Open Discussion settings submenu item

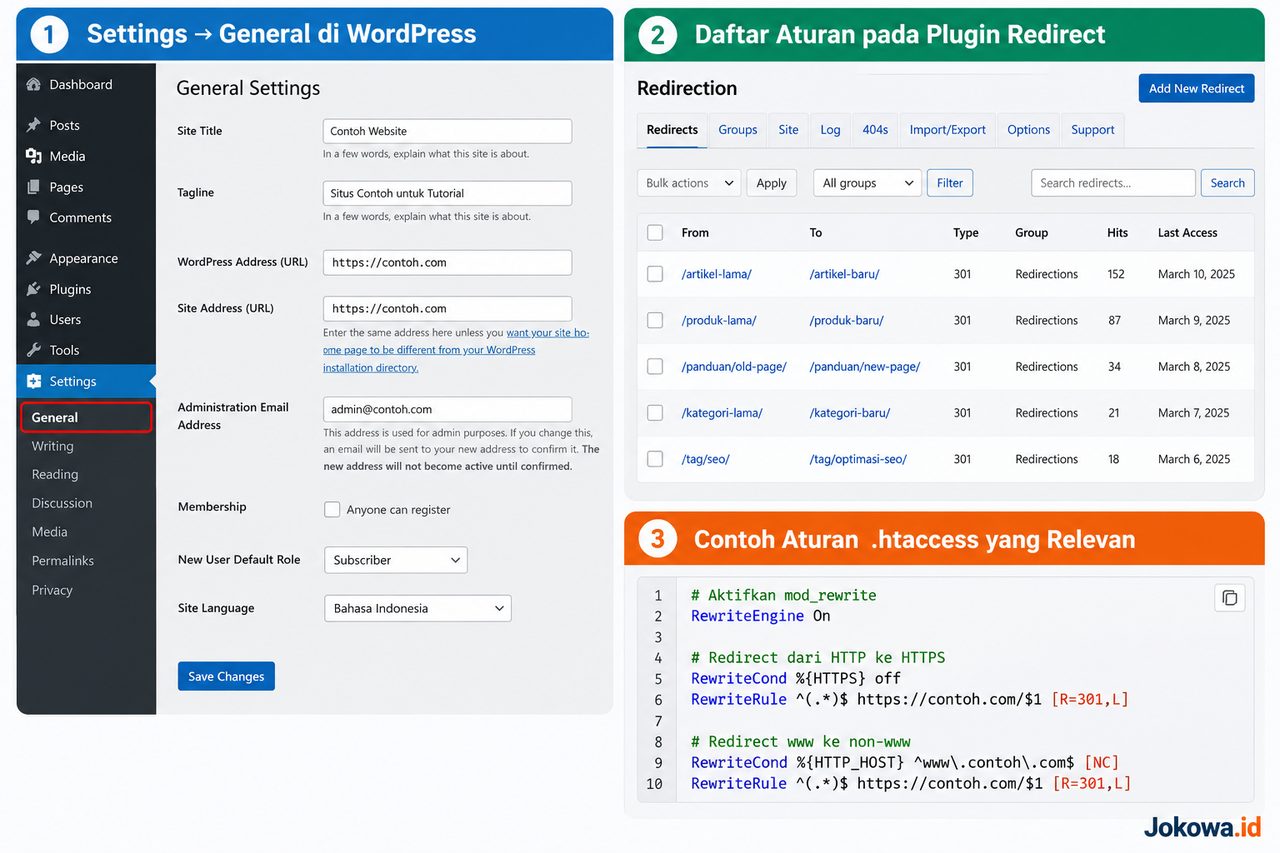click(x=62, y=503)
